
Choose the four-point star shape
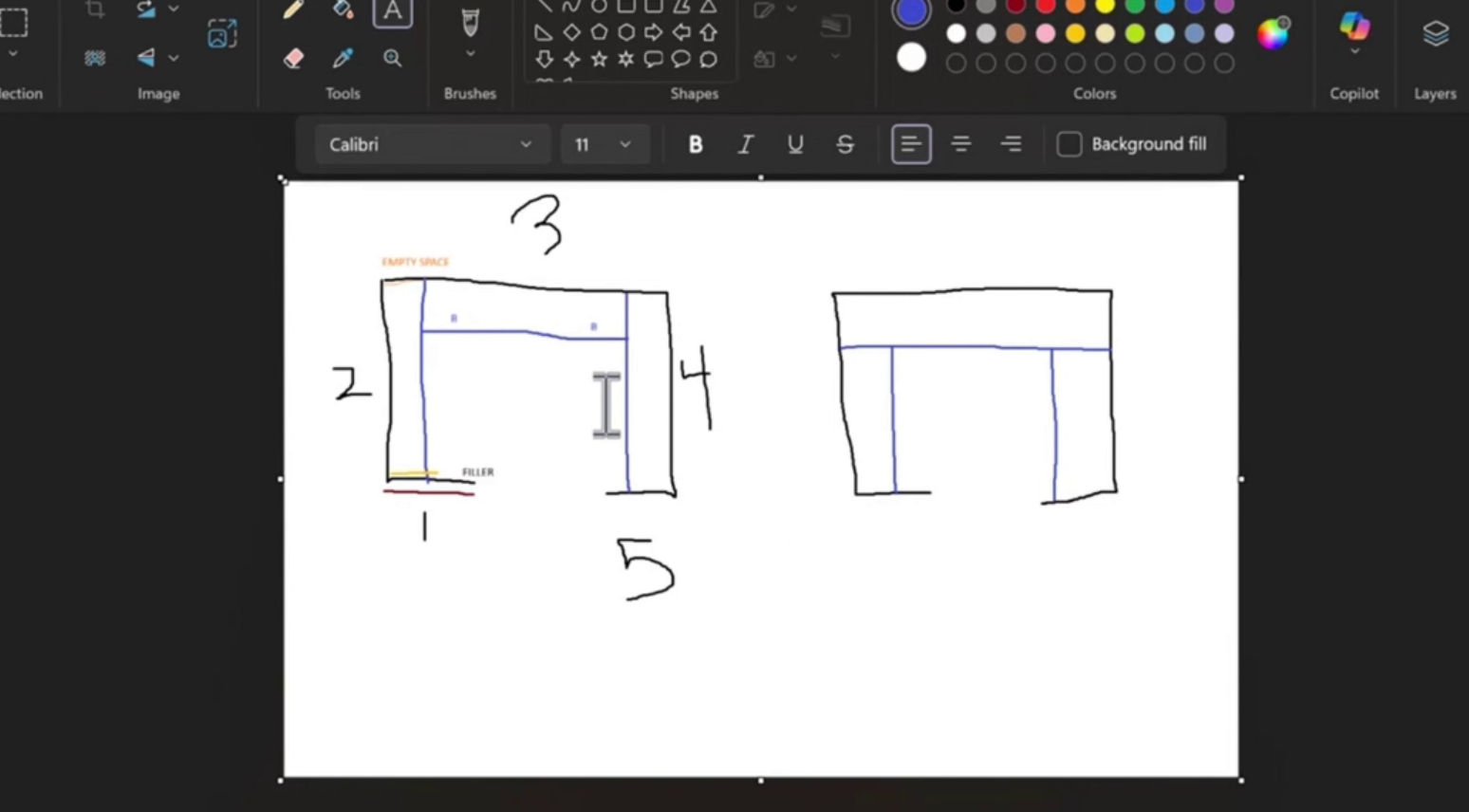(571, 60)
